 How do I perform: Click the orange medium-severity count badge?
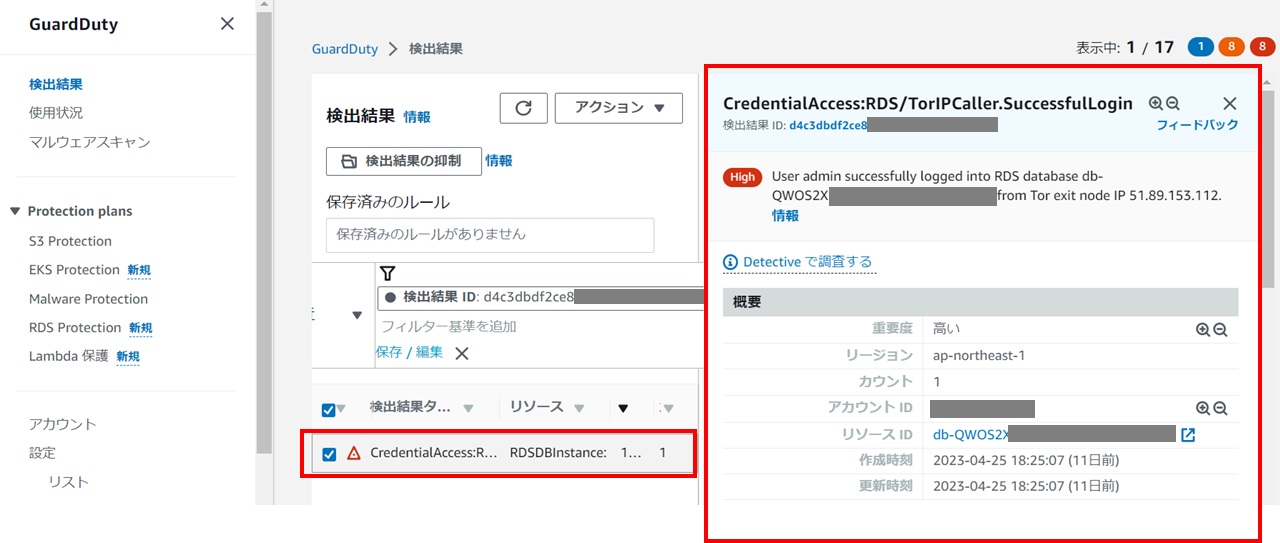coord(1230,47)
